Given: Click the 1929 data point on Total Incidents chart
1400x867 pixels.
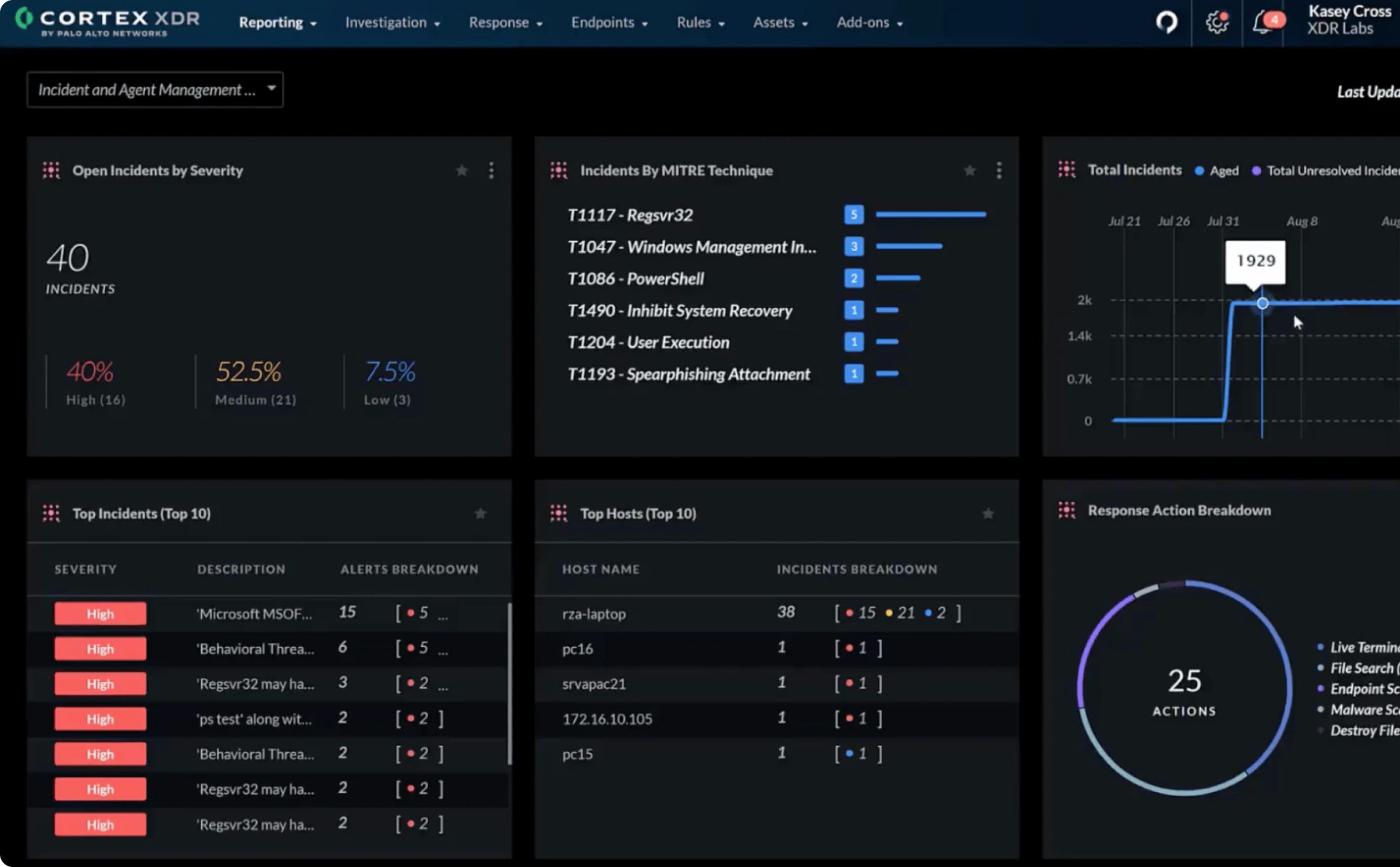Looking at the screenshot, I should pyautogui.click(x=1261, y=303).
